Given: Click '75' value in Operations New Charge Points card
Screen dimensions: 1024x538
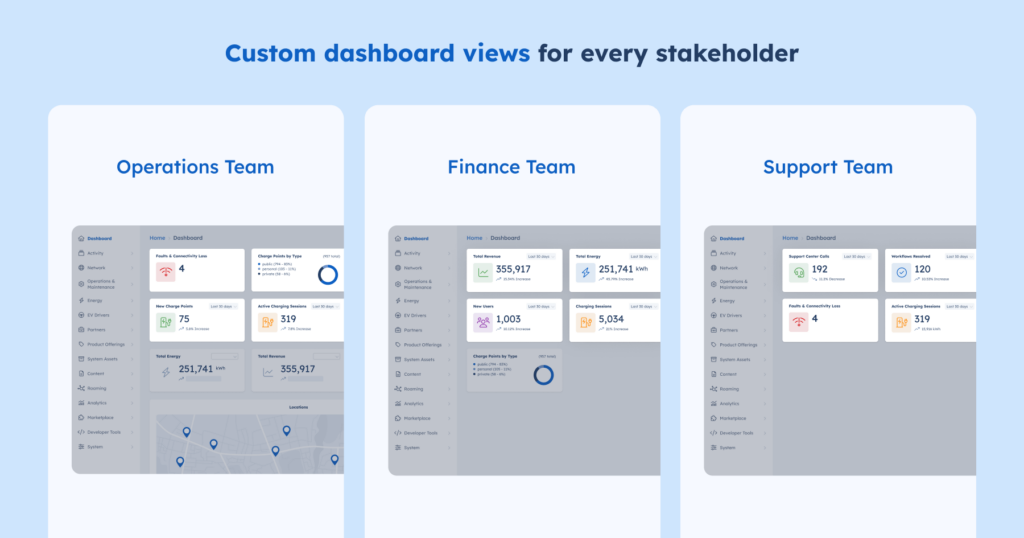Looking at the screenshot, I should pos(184,319).
